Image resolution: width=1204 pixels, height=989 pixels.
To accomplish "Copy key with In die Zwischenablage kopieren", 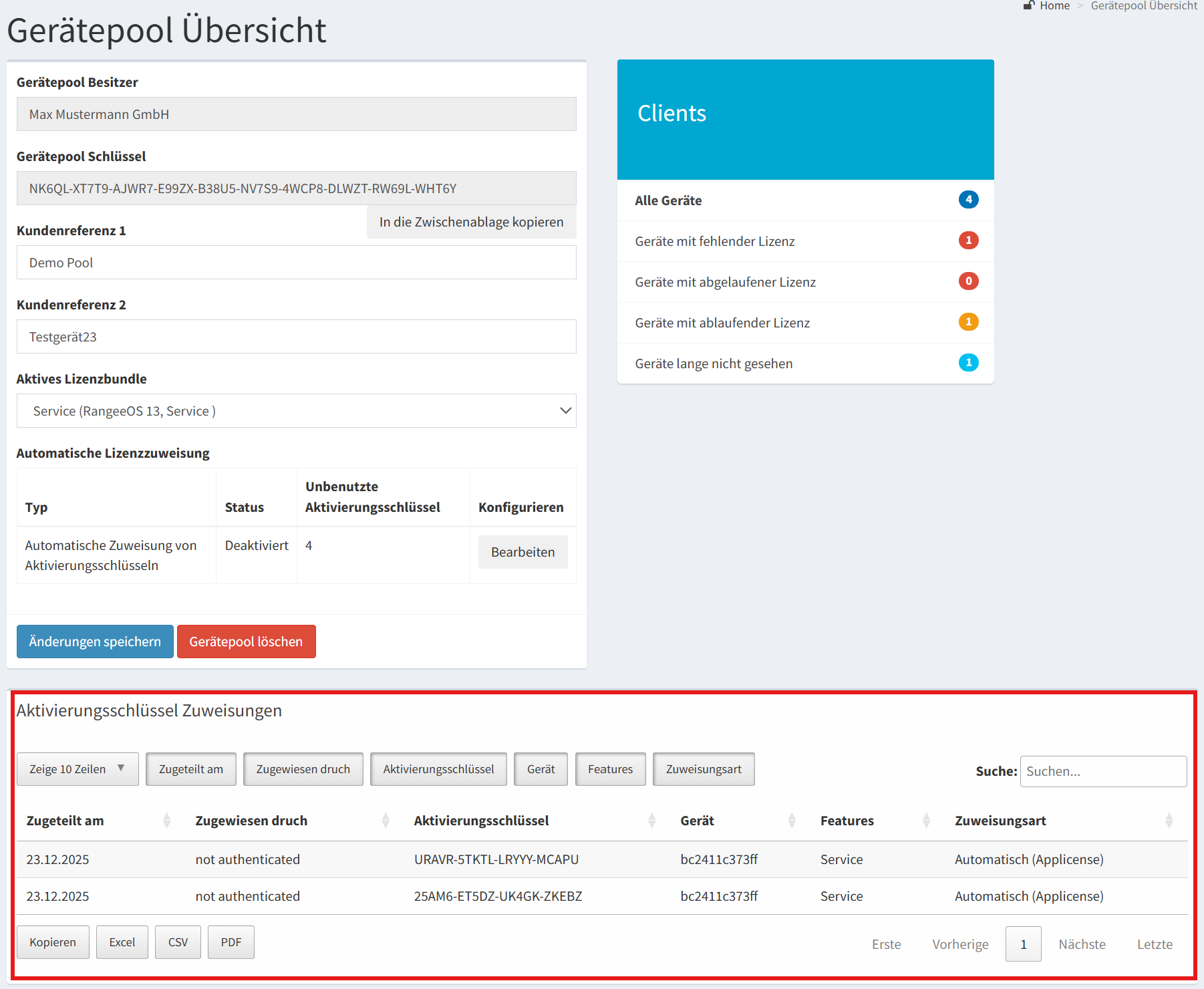I will pyautogui.click(x=471, y=222).
